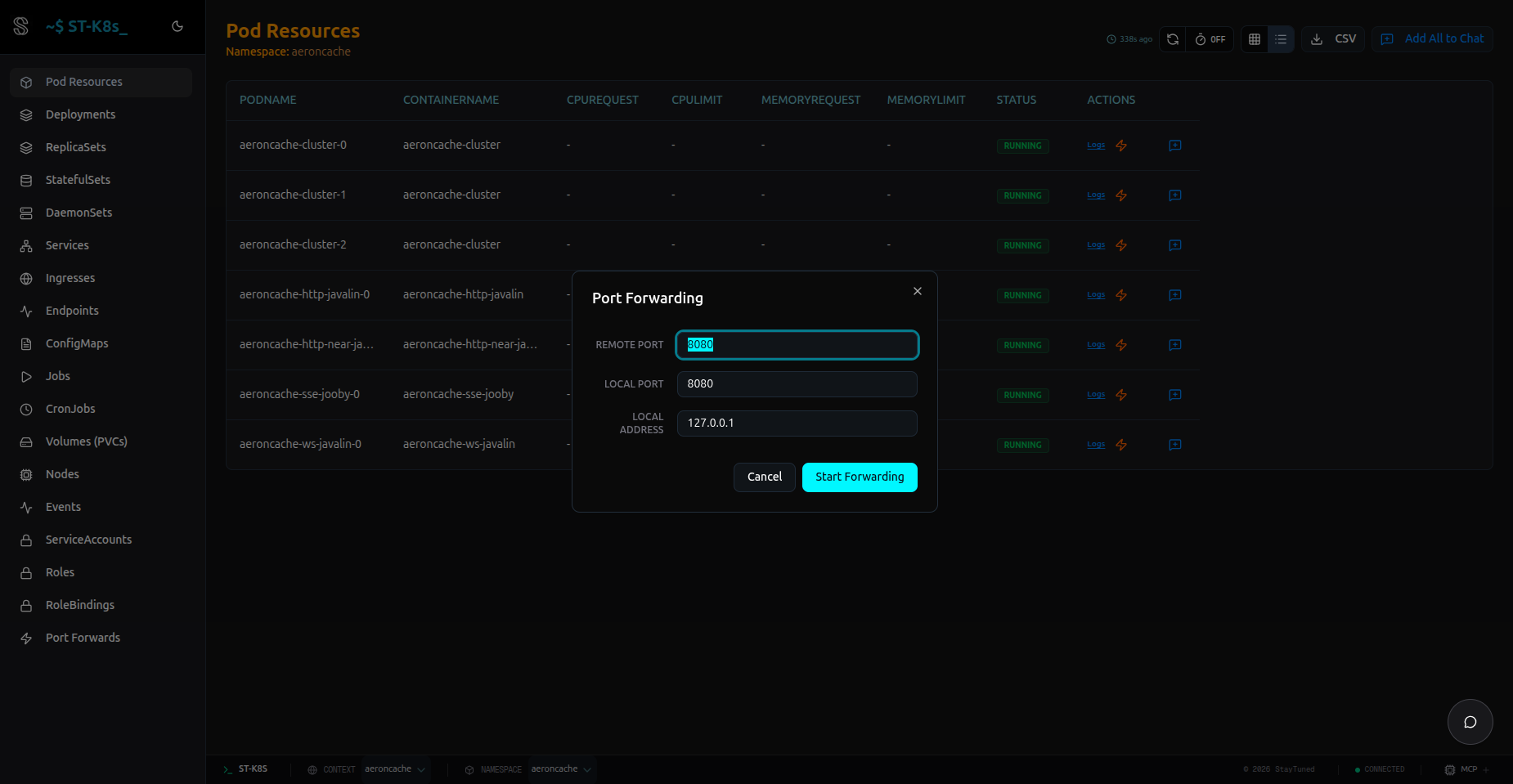
Task: Select the aeroncache-sse-jooby-0 pod name
Action: (299, 394)
